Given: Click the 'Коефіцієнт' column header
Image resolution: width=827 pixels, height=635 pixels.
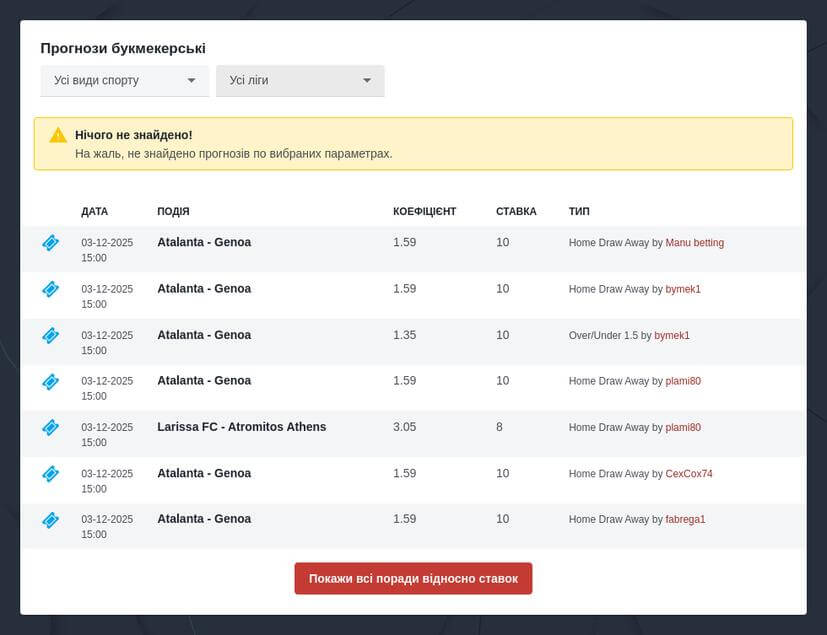Looking at the screenshot, I should [x=424, y=212].
